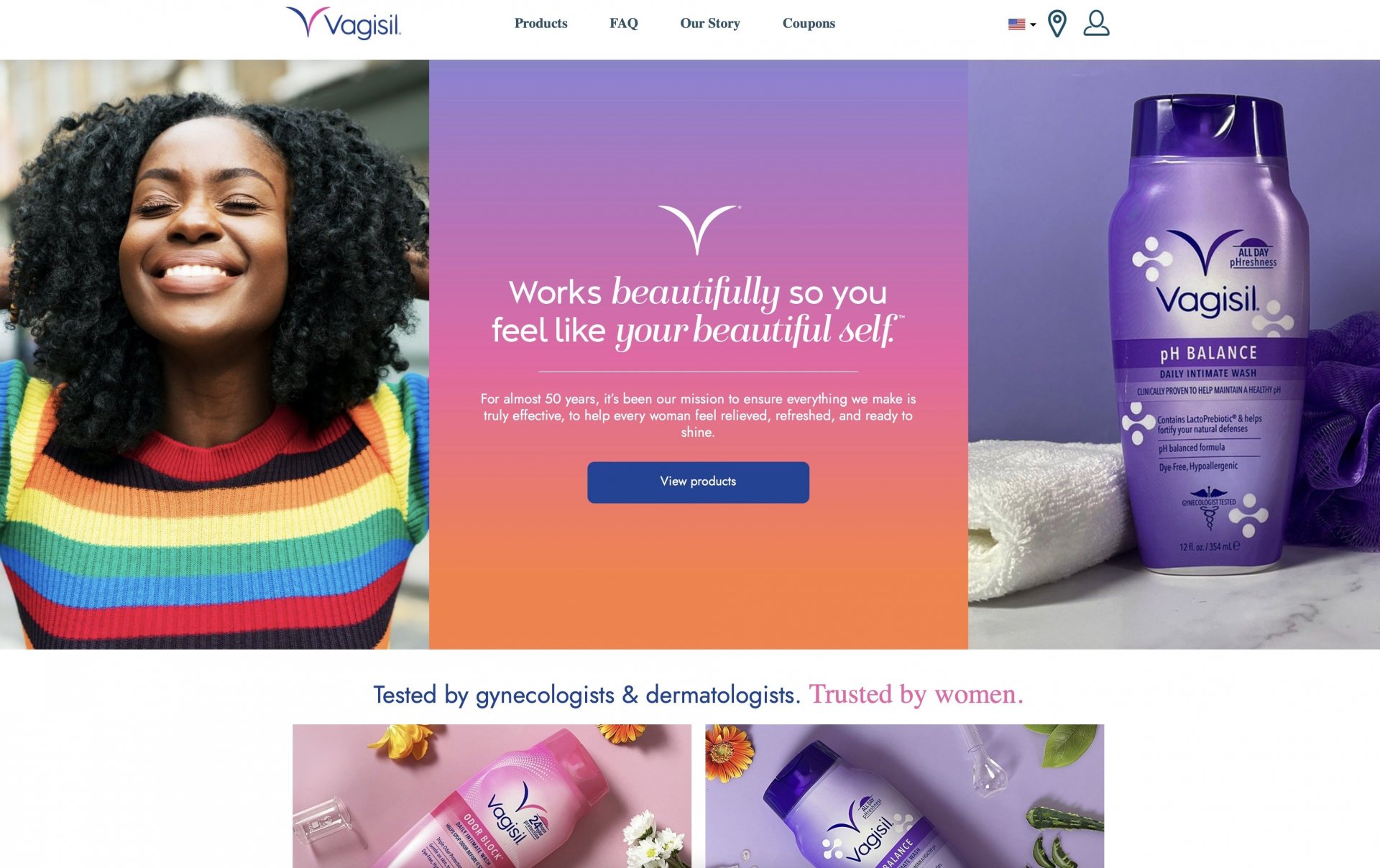Click 'Tested by gynecologists & dermatologists' heading

click(586, 695)
